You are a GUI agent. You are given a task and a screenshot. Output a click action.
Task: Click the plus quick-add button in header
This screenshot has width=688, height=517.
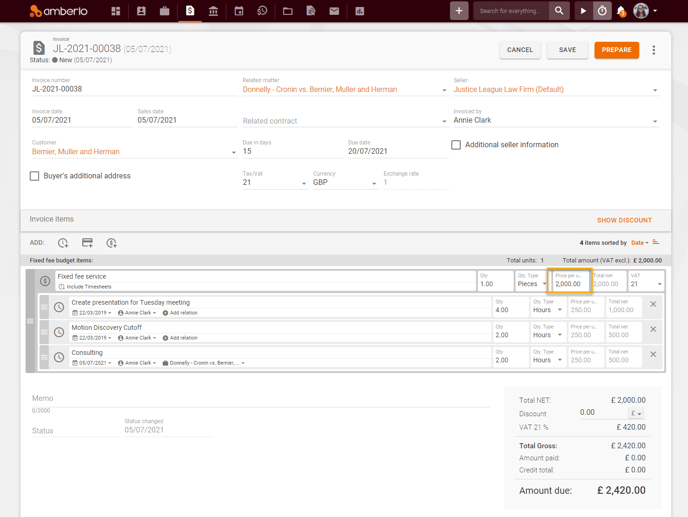(x=459, y=11)
